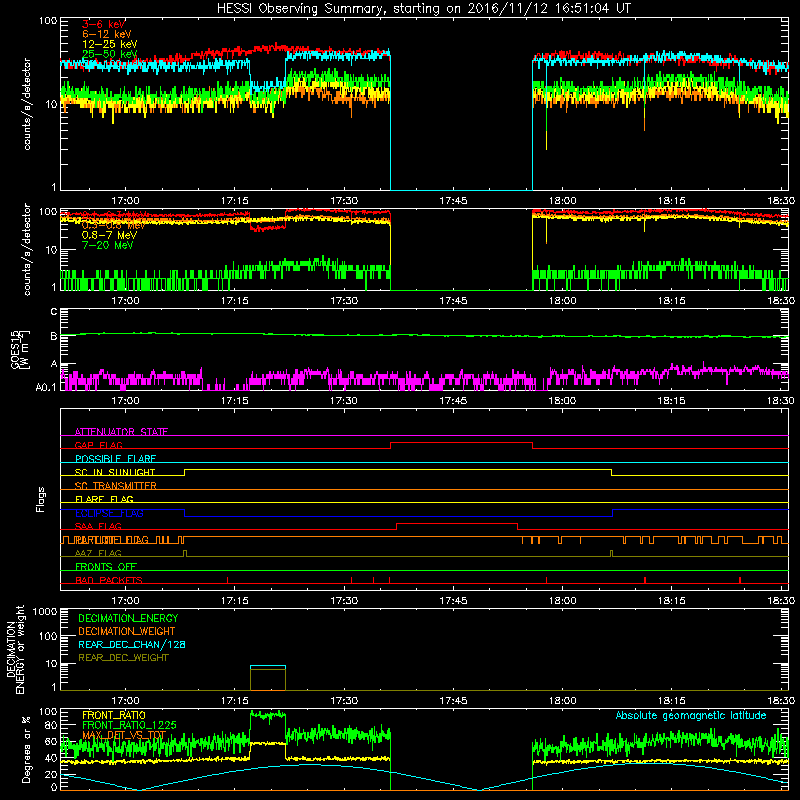Select the SC_TRANSMITTER flag label
The width and height of the screenshot is (800, 800).
coord(116,486)
